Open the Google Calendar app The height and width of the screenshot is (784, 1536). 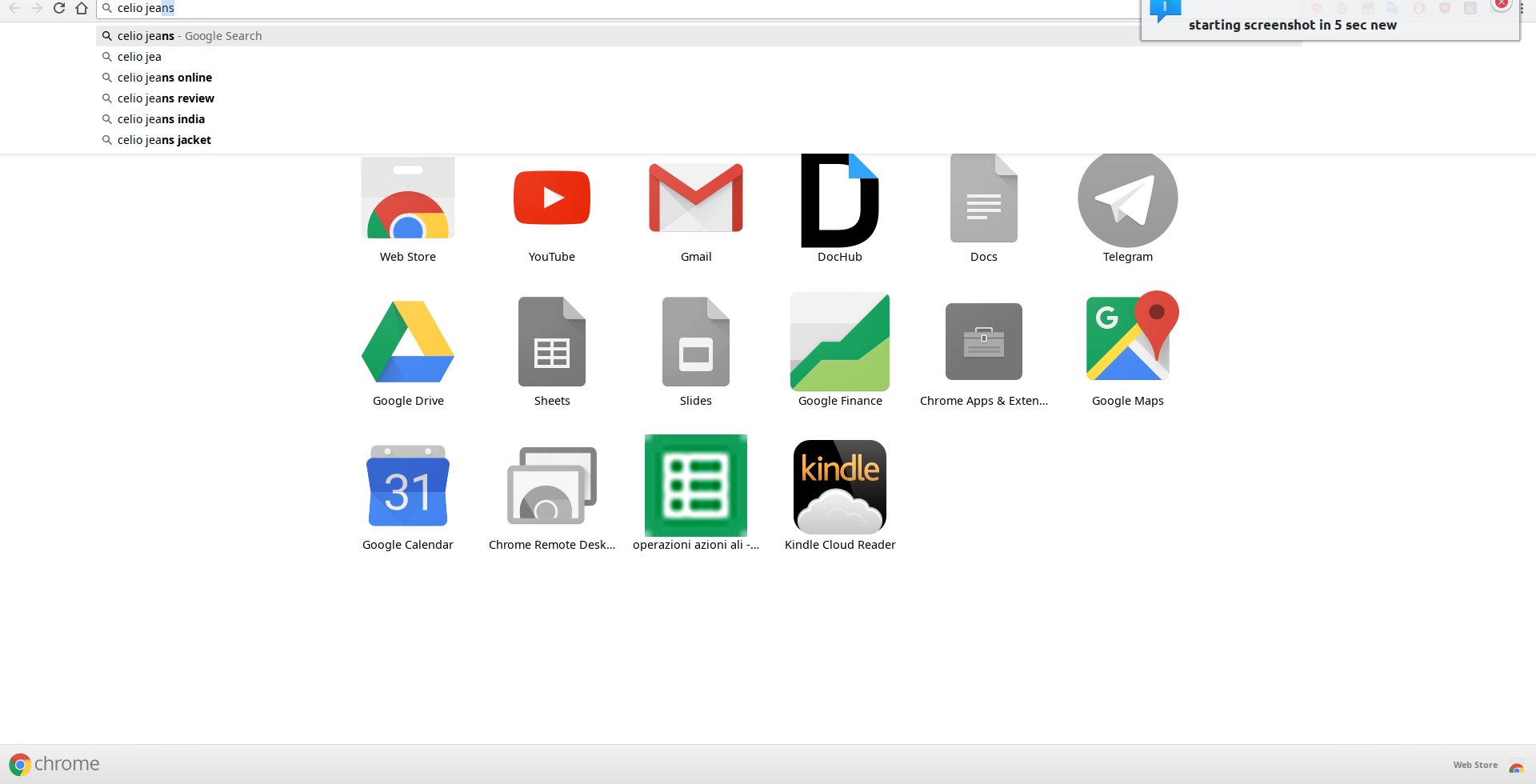click(408, 486)
